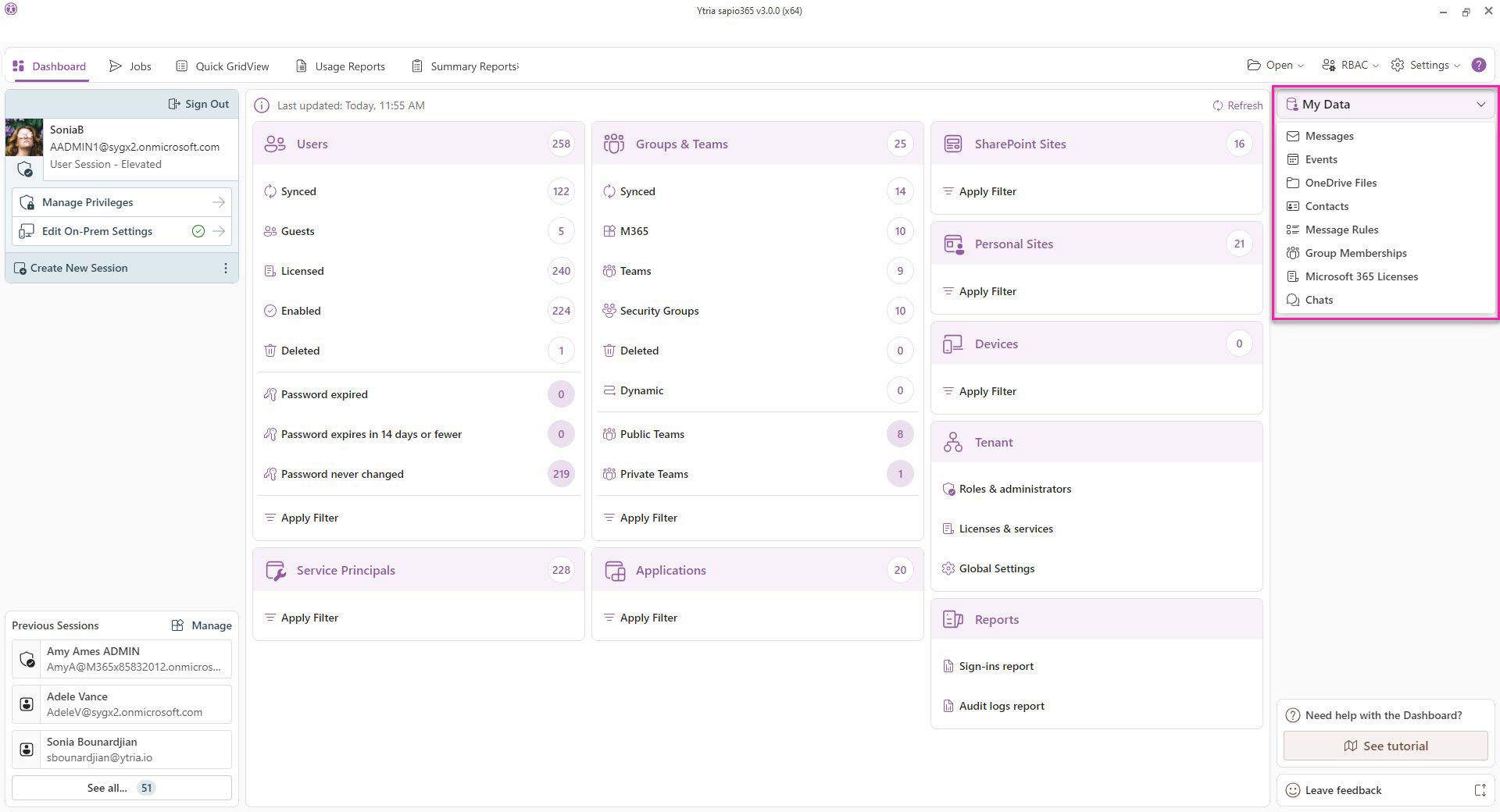The image size is (1500, 812).
Task: Select the OneDrive Files entry in My Data
Action: [x=1340, y=183]
